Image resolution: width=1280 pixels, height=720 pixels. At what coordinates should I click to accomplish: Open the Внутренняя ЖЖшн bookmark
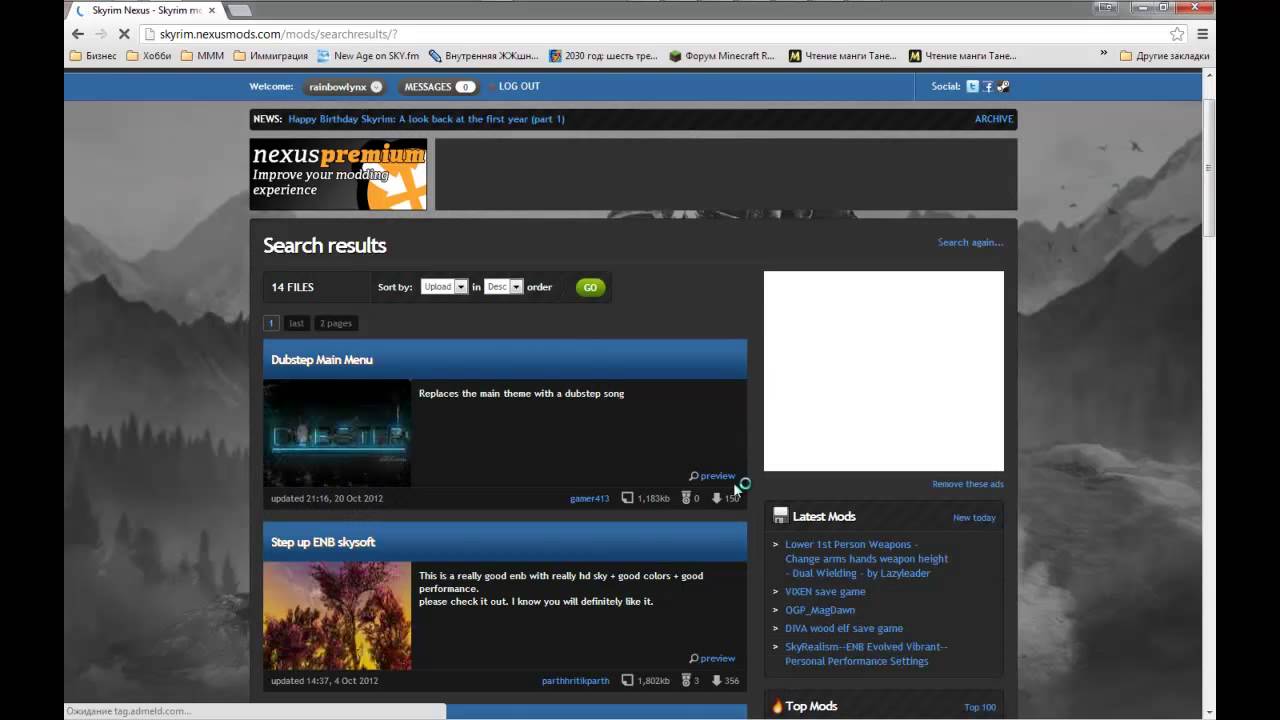(x=483, y=56)
